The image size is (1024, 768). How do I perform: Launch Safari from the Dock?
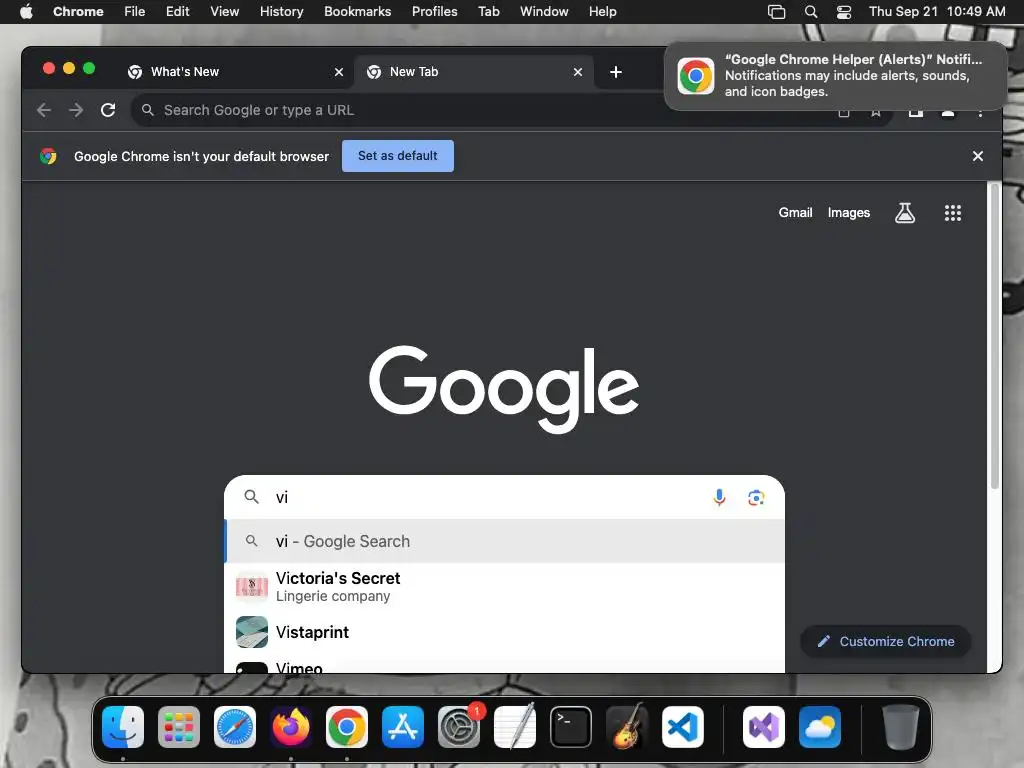click(x=235, y=727)
